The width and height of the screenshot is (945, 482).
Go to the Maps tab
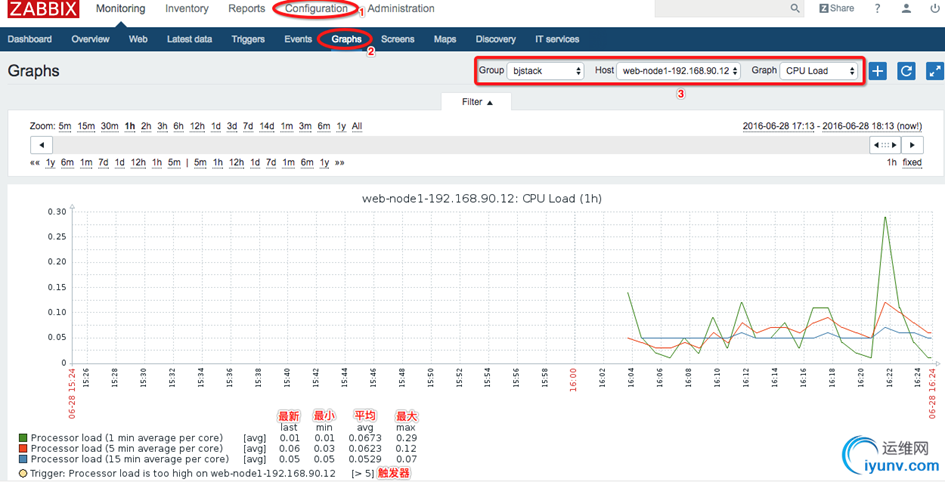point(445,39)
